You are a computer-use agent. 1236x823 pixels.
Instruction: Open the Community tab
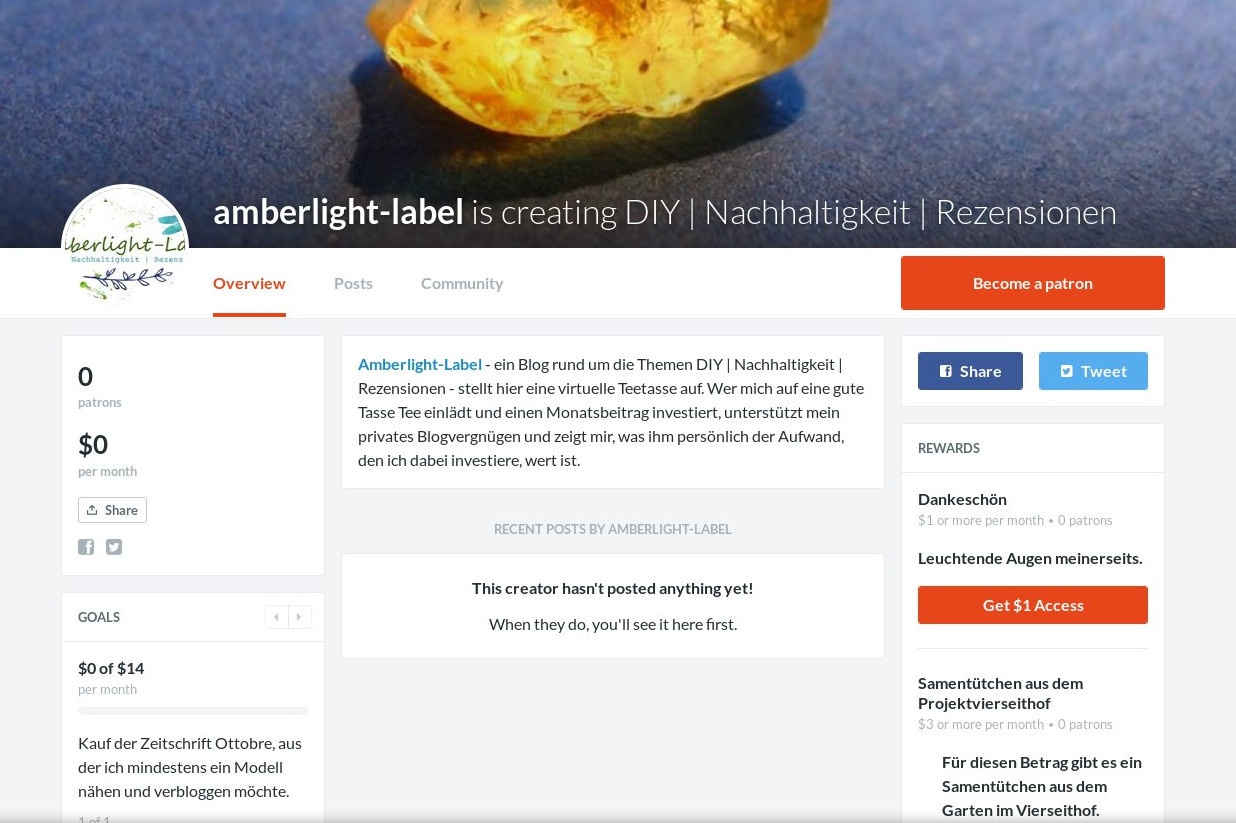click(462, 283)
